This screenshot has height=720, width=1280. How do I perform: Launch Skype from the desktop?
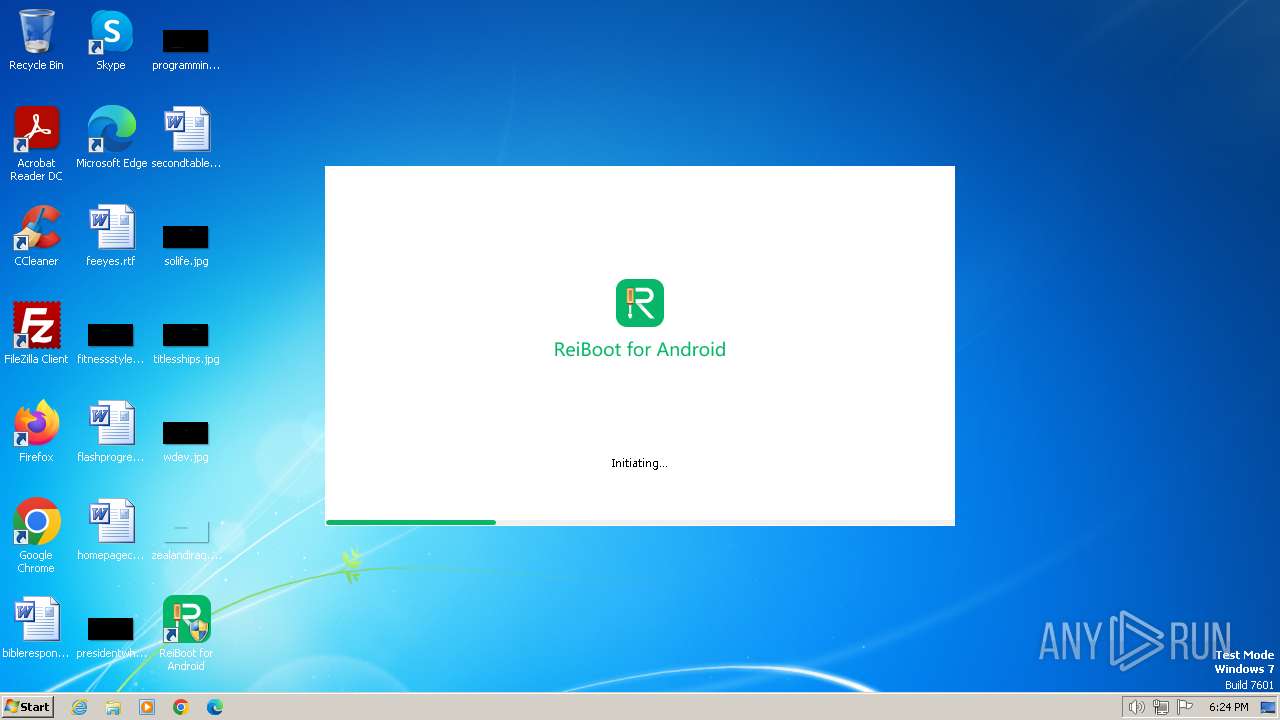(111, 40)
